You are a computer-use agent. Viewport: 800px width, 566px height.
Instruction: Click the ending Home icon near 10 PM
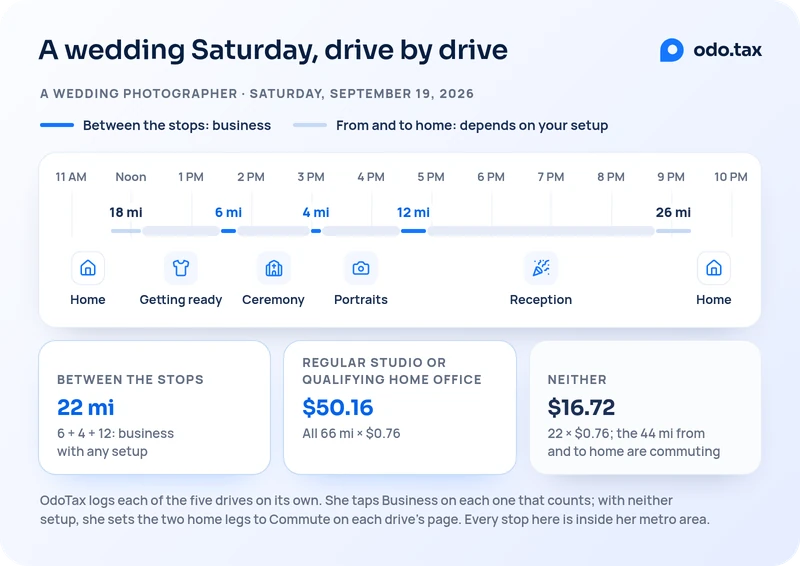click(714, 268)
